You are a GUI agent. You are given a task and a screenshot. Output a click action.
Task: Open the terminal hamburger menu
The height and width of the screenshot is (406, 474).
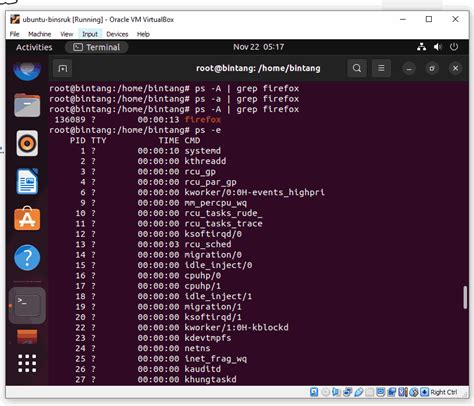click(381, 68)
